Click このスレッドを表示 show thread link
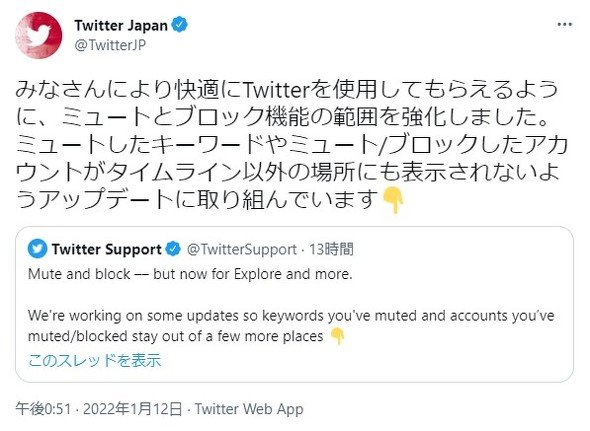The height and width of the screenshot is (431, 590). coord(94,360)
